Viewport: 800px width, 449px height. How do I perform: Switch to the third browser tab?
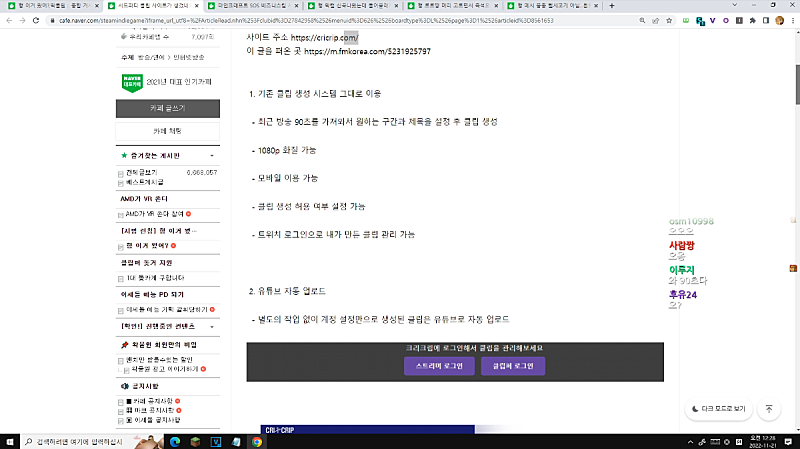coord(253,6)
